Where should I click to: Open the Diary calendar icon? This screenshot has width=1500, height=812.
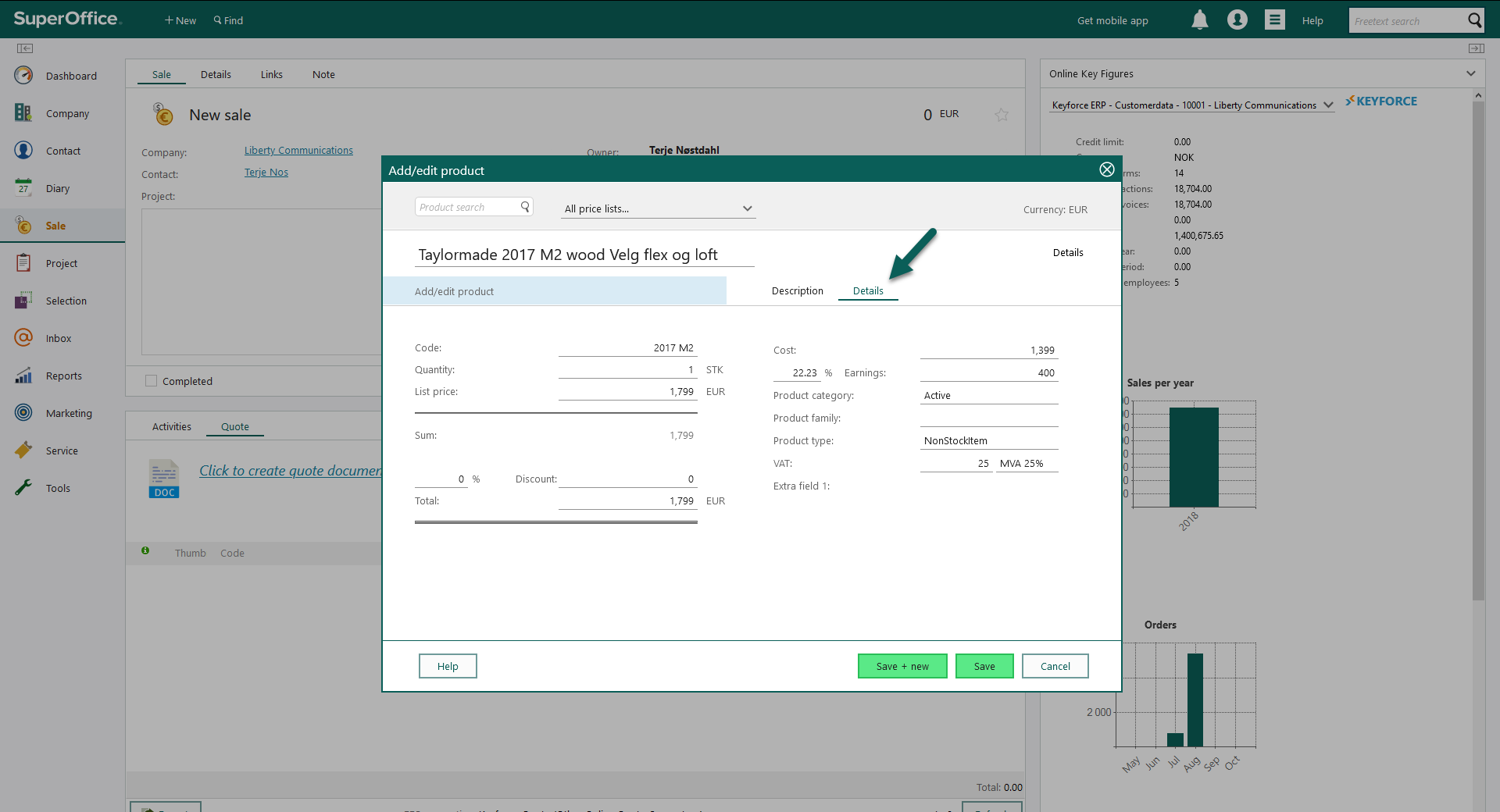pos(23,187)
